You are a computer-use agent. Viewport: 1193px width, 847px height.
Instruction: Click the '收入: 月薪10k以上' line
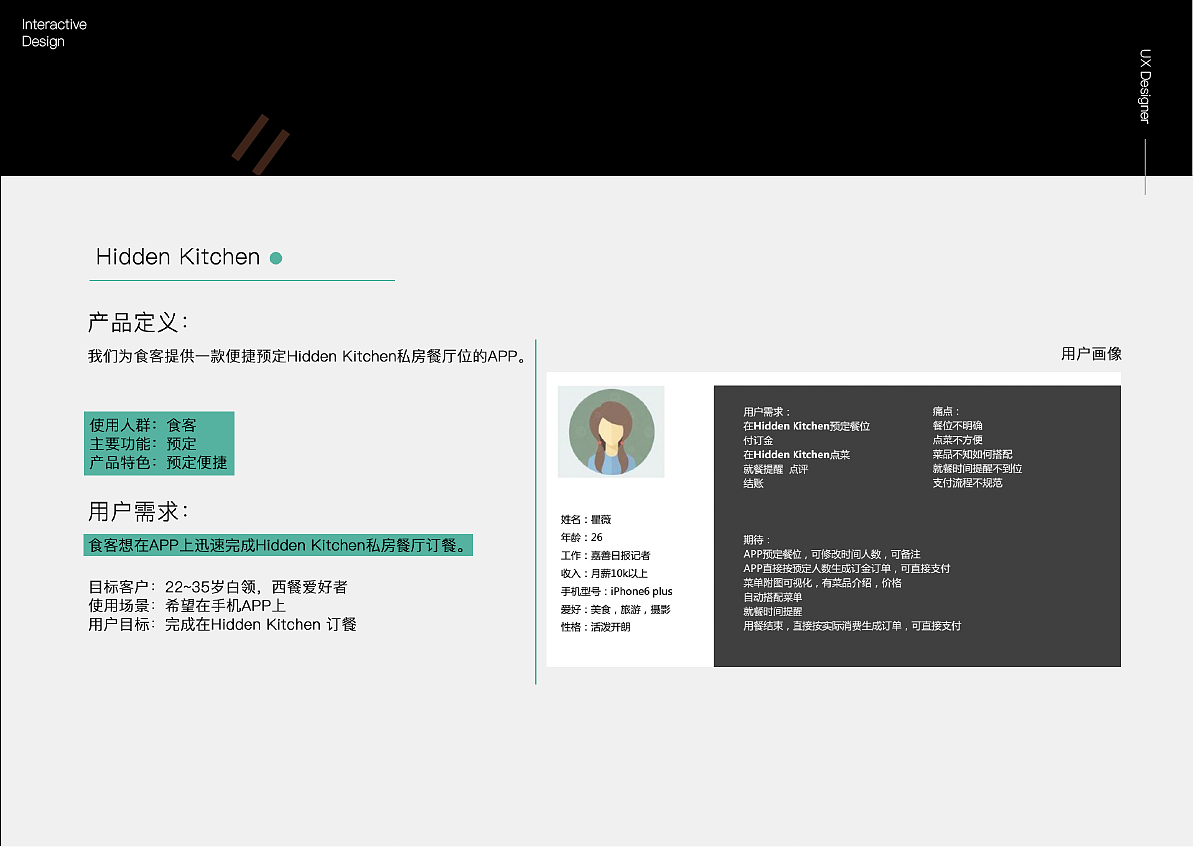(604, 573)
